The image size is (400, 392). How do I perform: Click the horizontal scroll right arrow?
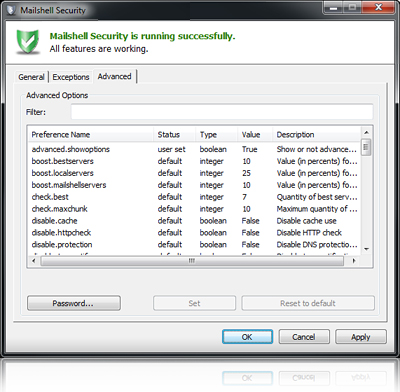click(x=354, y=261)
